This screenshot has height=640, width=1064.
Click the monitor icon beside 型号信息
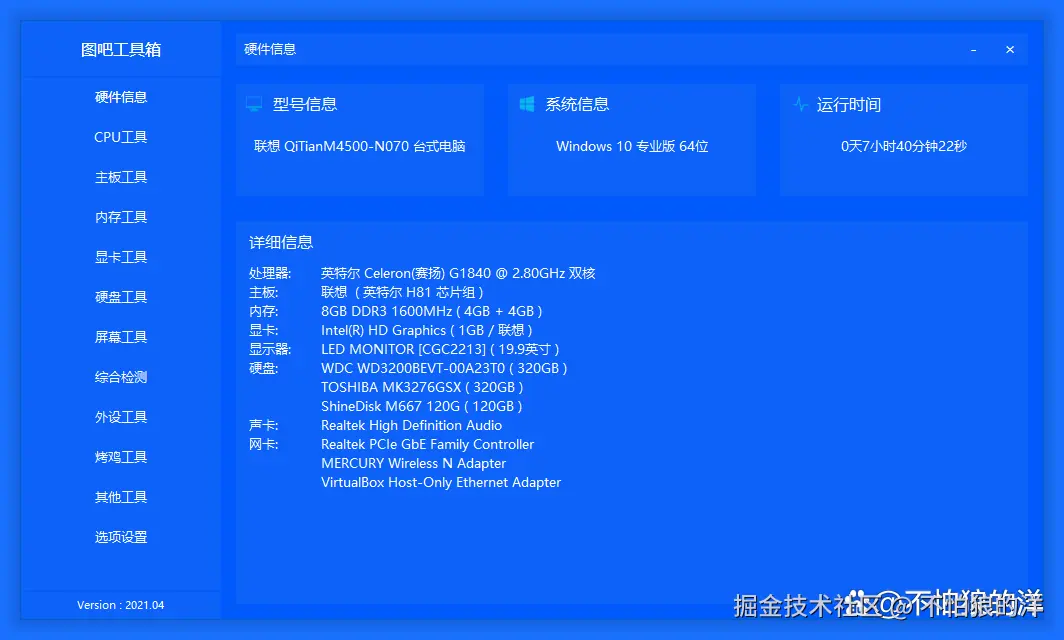254,104
